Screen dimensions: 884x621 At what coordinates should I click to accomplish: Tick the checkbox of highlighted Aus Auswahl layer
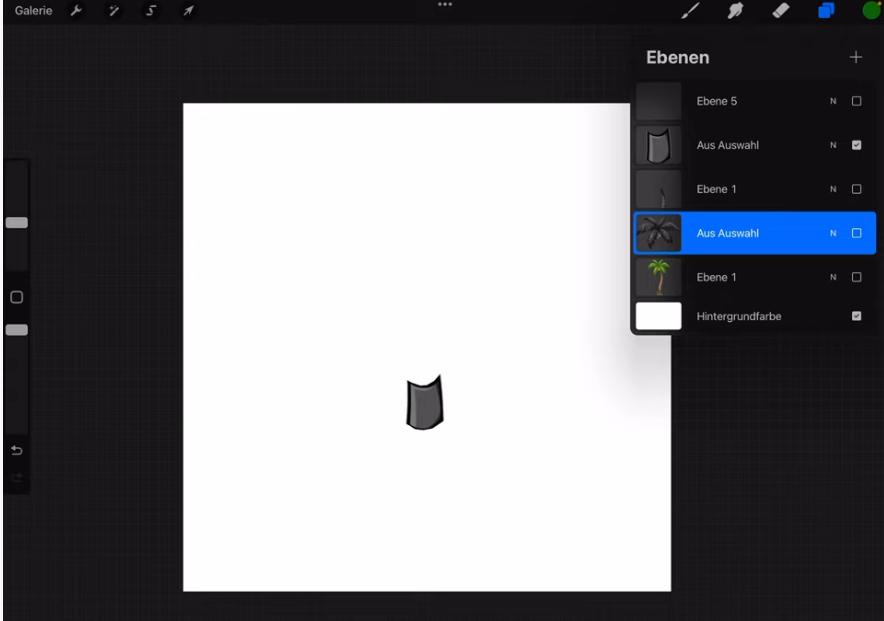(x=856, y=233)
